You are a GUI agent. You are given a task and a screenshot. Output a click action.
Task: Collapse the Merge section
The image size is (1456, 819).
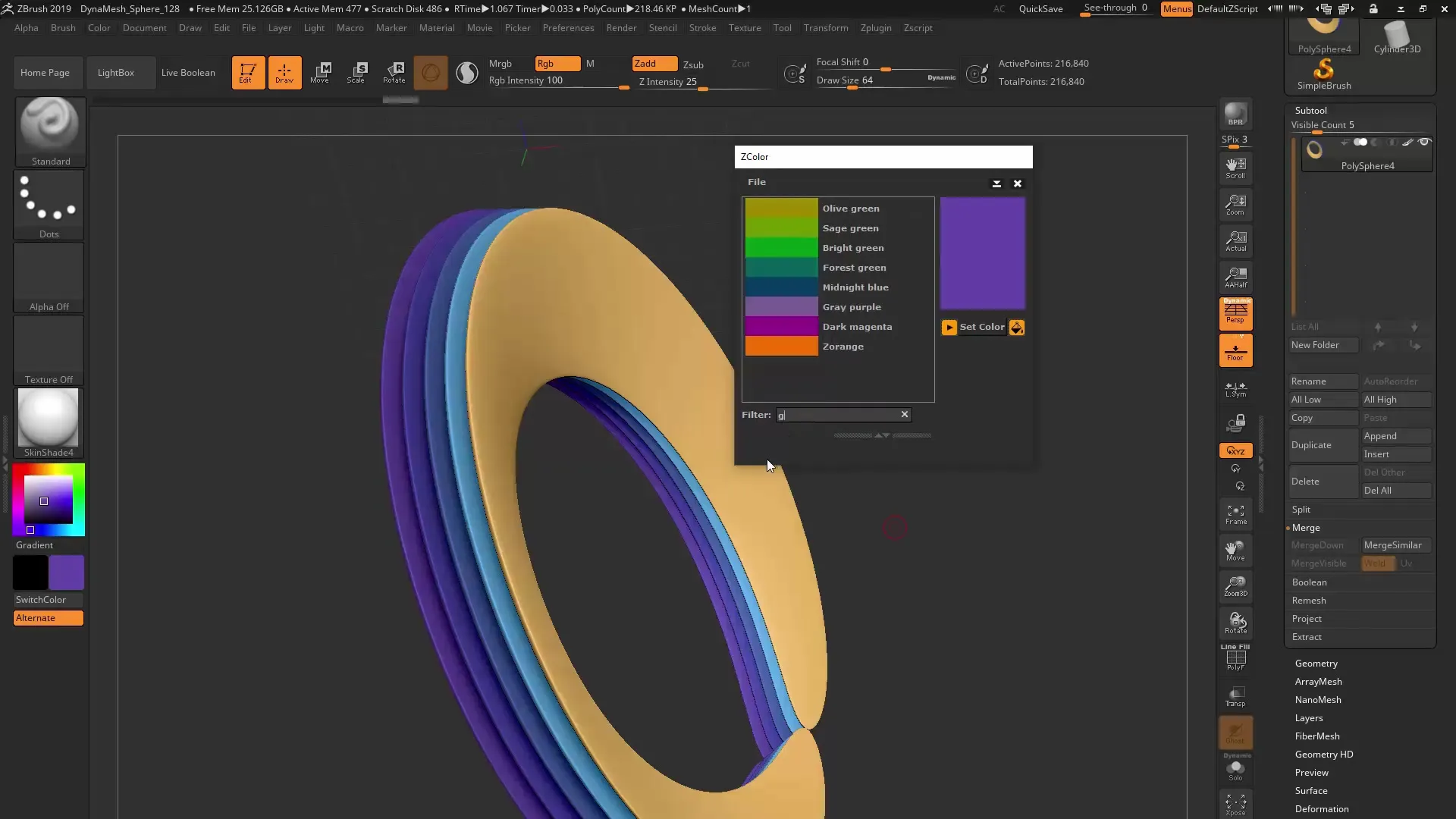pos(1306,528)
